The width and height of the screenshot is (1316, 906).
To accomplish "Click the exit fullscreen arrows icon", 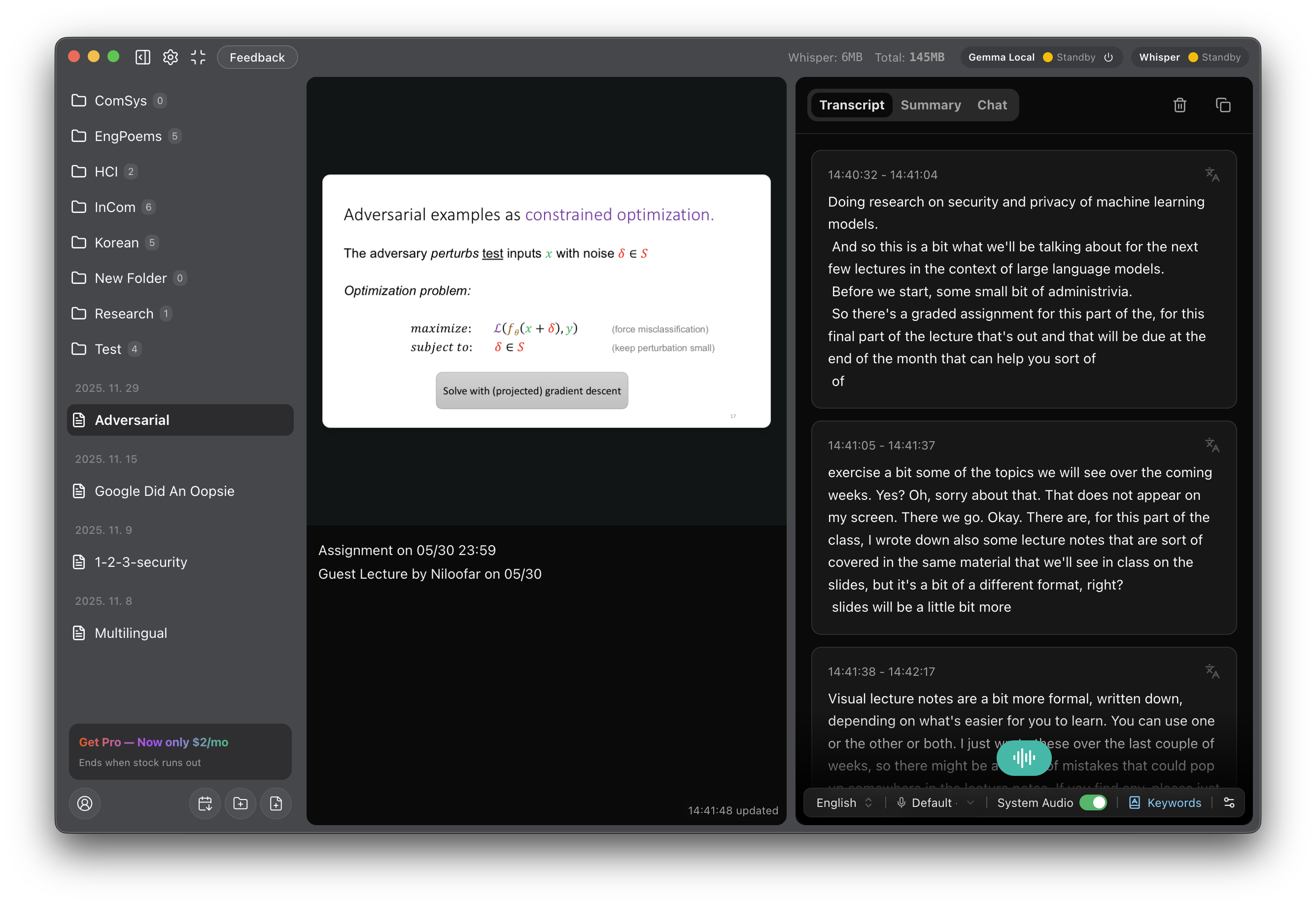I will click(x=198, y=57).
